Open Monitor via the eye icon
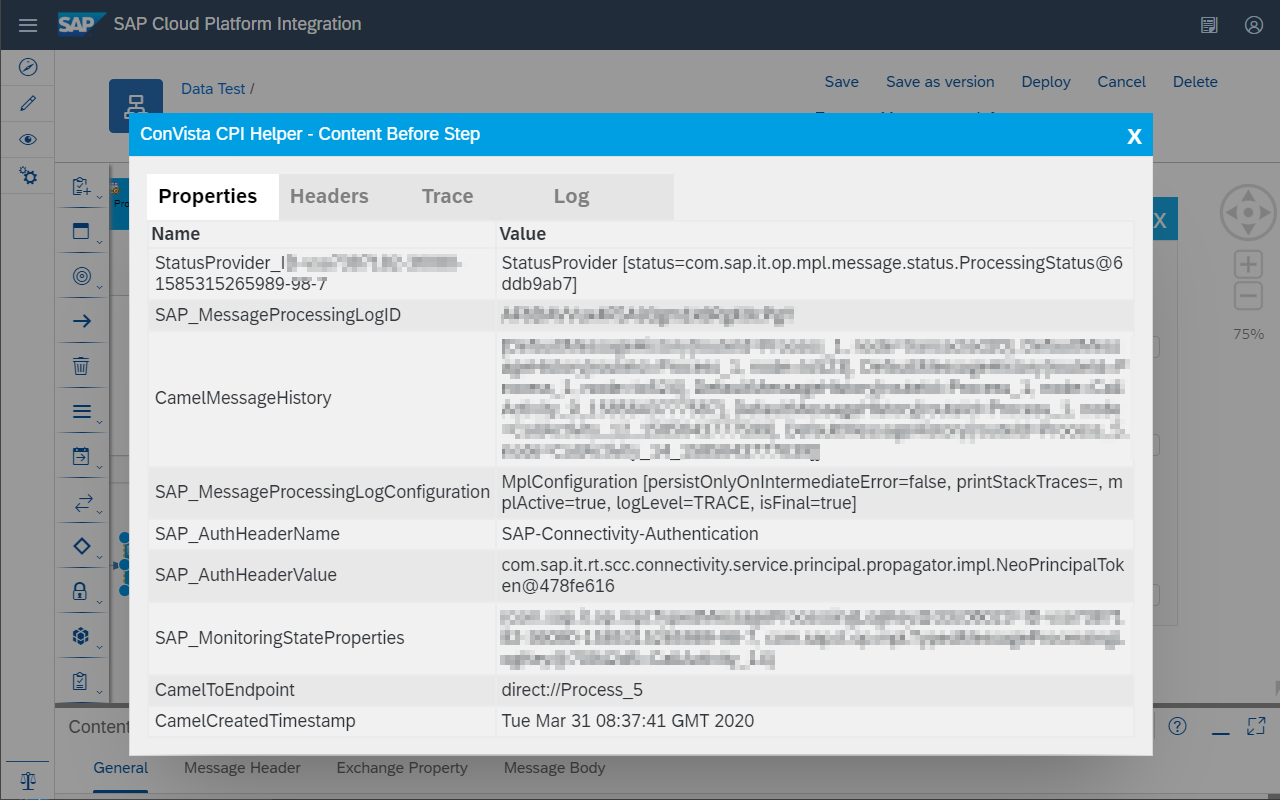1280x800 pixels. click(x=28, y=140)
